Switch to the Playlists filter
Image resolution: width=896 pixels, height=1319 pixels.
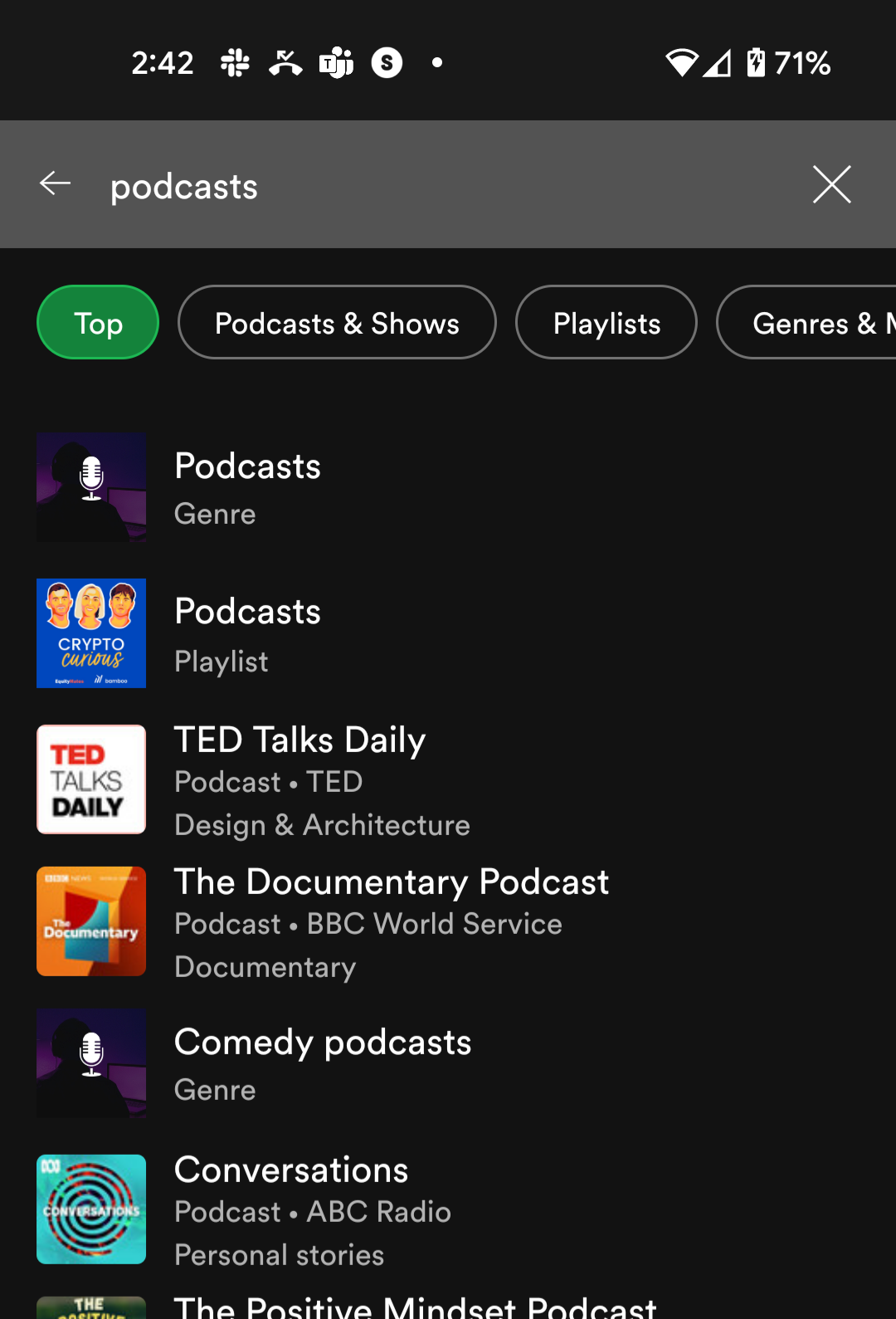point(606,322)
